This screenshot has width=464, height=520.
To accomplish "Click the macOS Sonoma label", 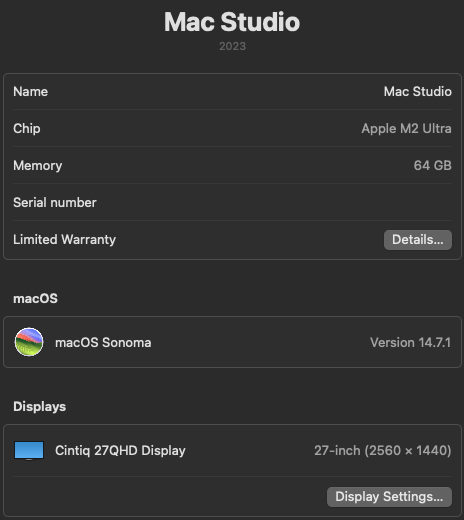I will 103,342.
